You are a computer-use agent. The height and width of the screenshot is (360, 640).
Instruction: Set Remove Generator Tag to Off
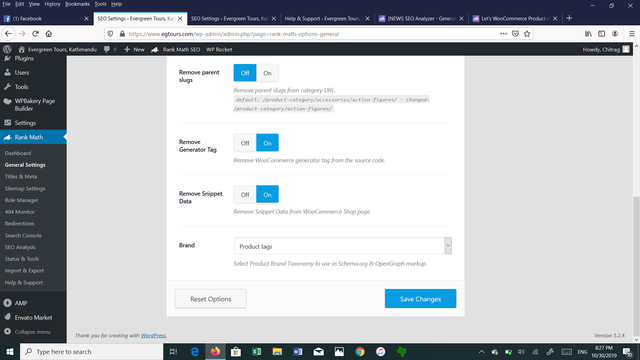pyautogui.click(x=245, y=143)
